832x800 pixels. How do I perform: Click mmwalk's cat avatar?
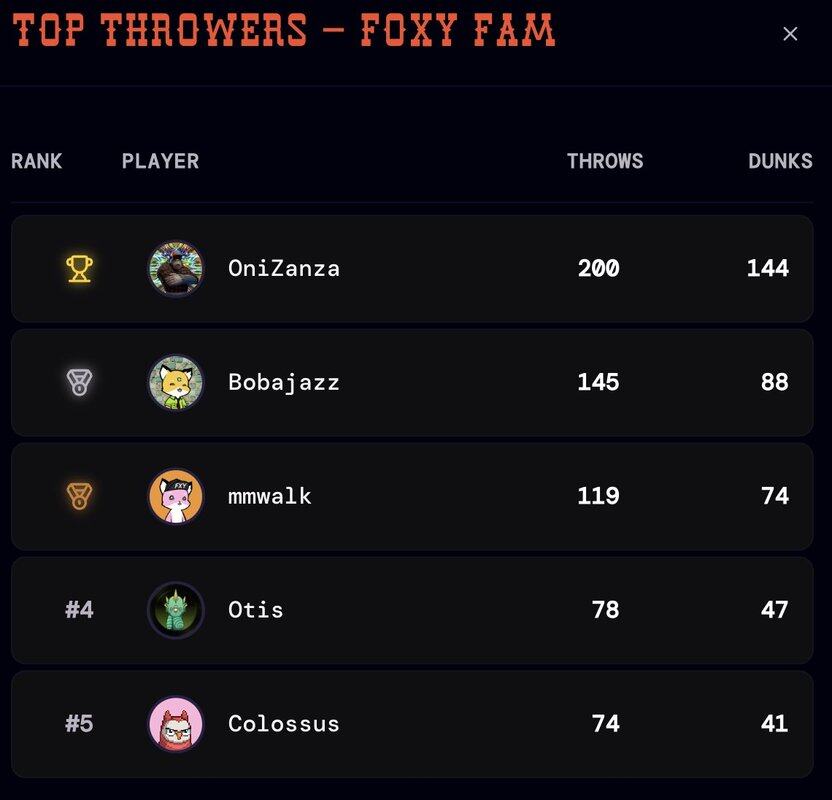pyautogui.click(x=176, y=496)
